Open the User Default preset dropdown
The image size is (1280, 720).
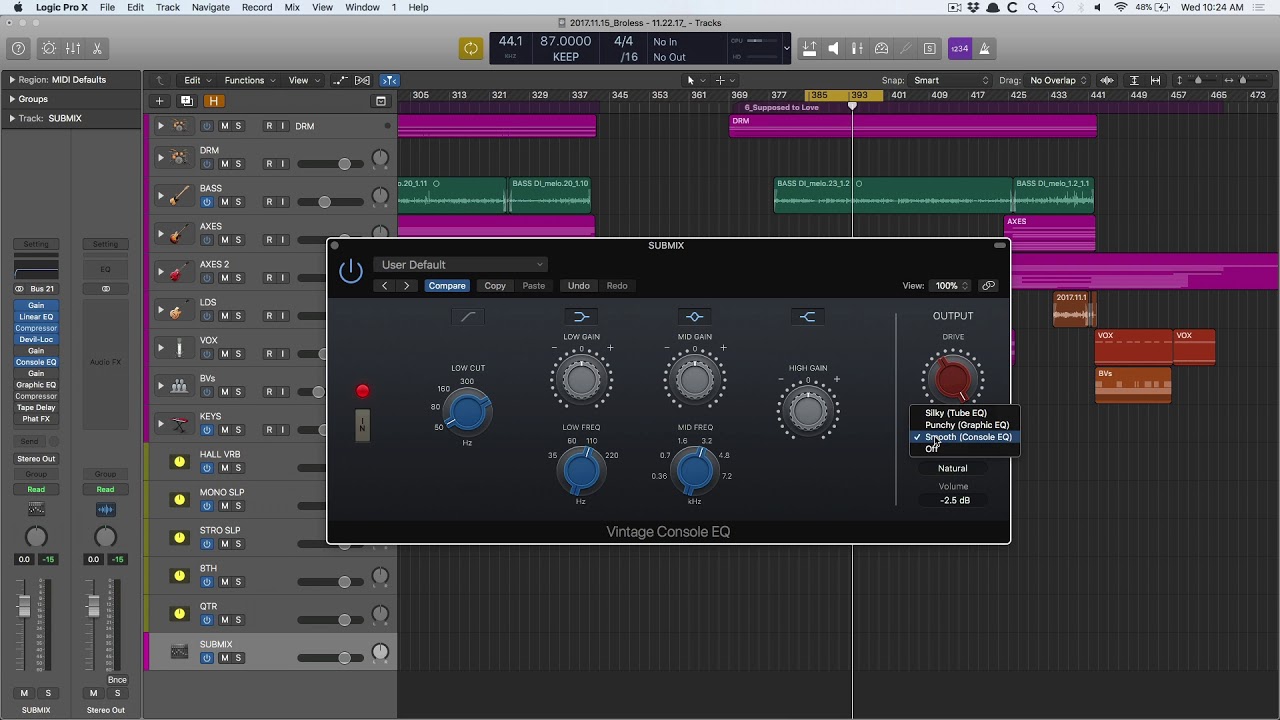(461, 265)
